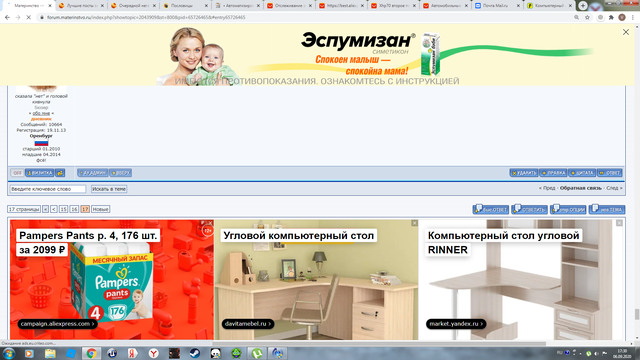Bookmark the page with star icon
This screenshot has height=360, width=640.
point(587,18)
